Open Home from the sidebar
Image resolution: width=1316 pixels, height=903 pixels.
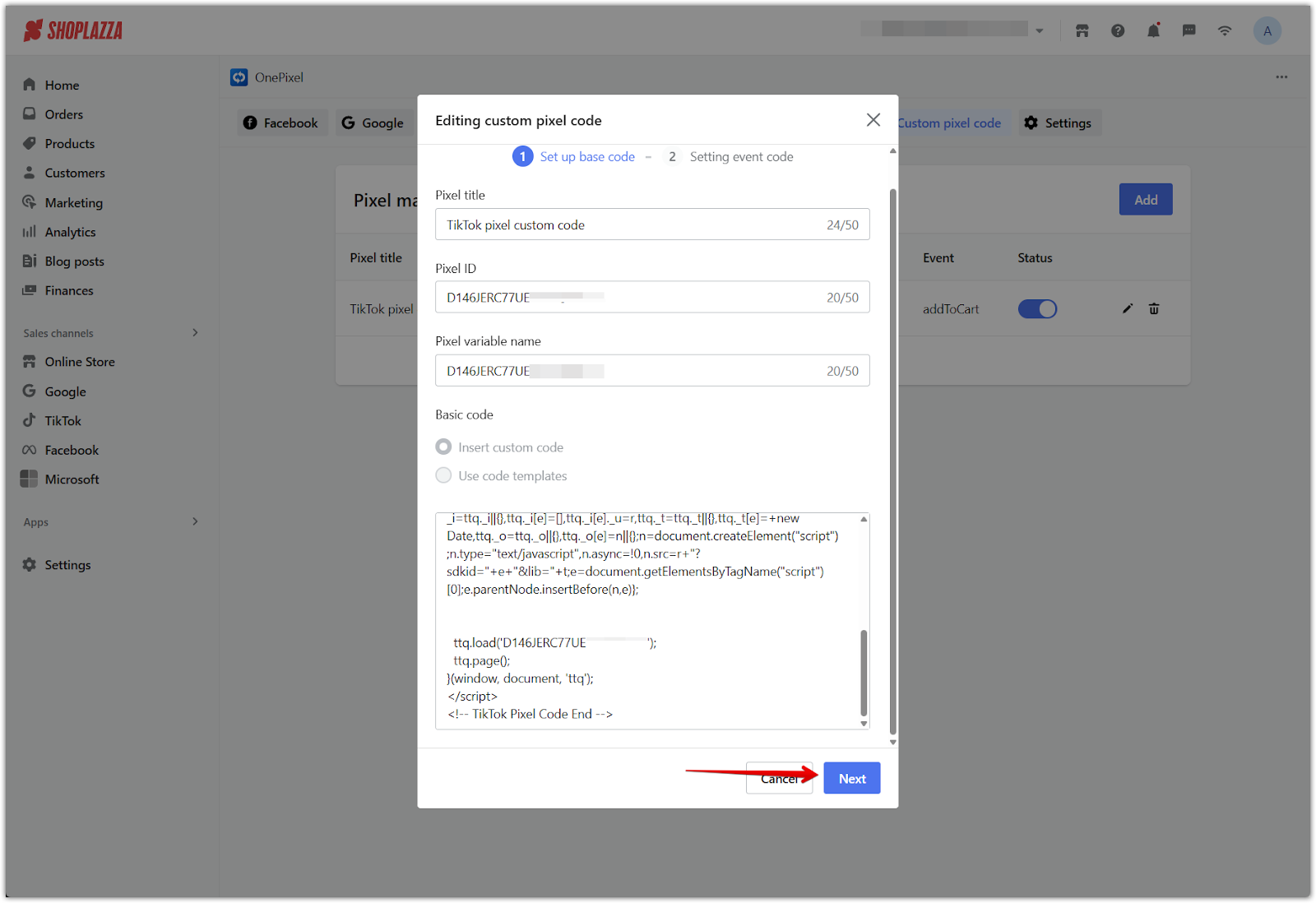click(x=62, y=85)
